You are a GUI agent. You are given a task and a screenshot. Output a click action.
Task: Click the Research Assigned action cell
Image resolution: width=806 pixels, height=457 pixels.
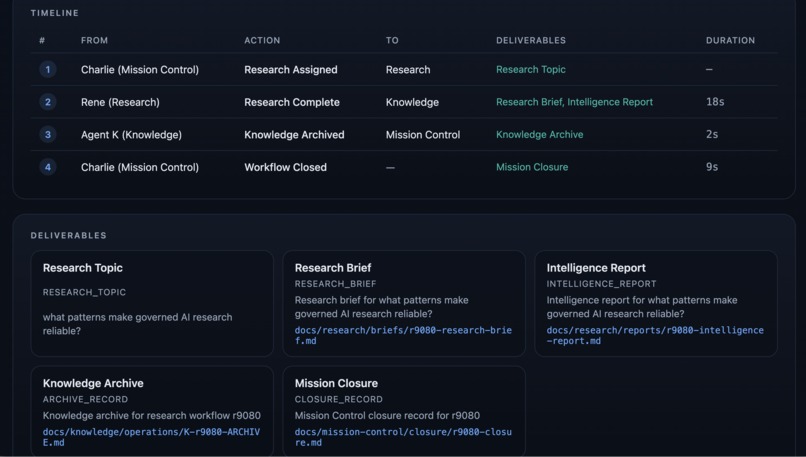[291, 69]
